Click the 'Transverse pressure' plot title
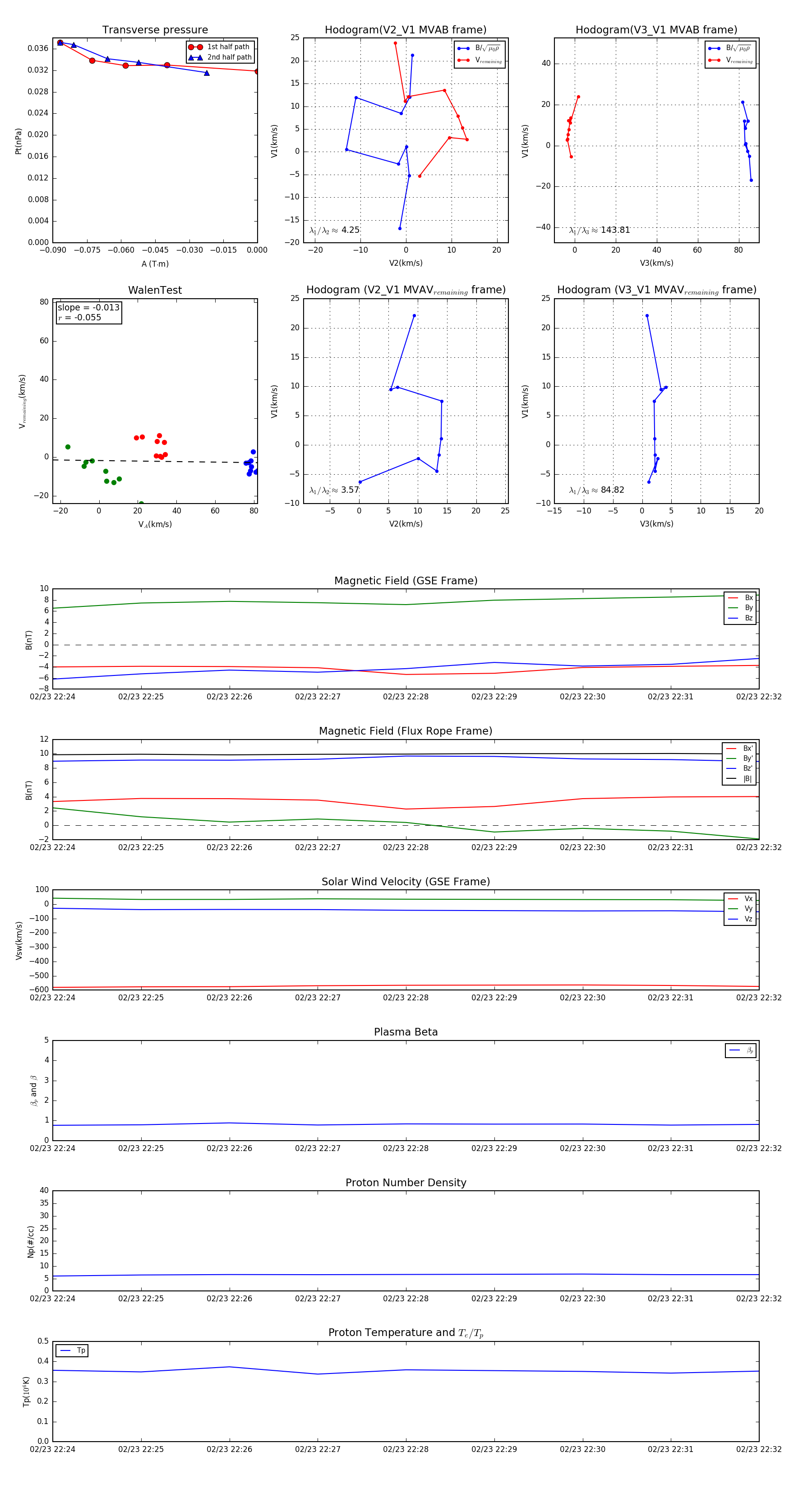 click(x=155, y=29)
